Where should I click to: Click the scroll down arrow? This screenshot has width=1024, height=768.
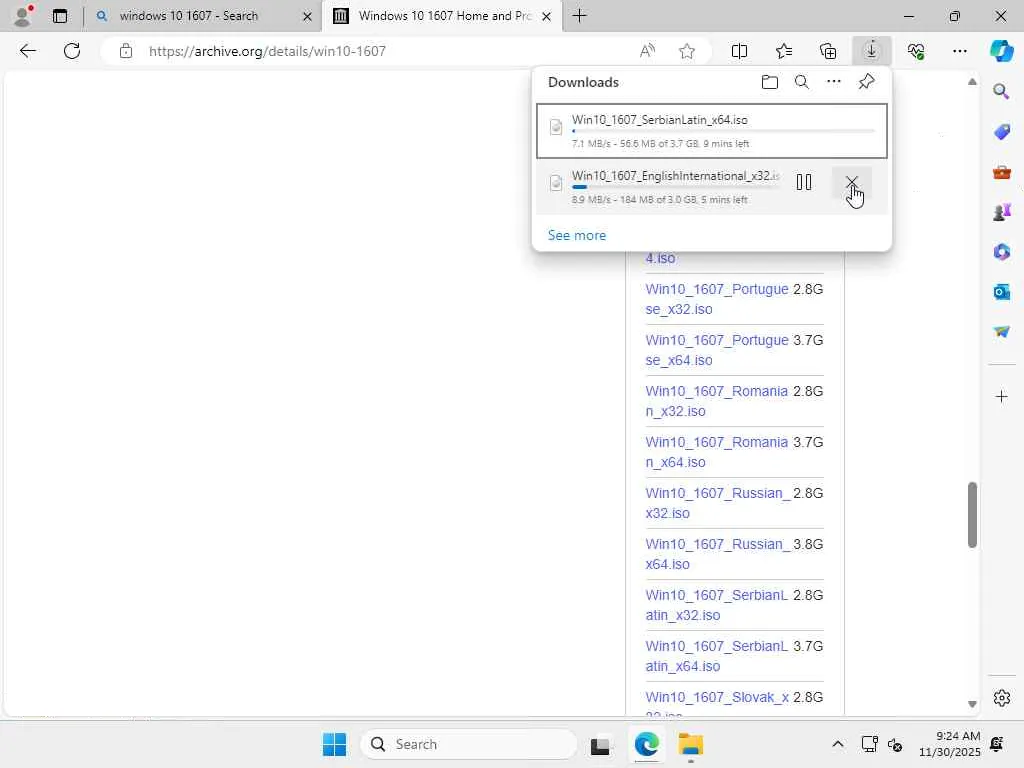coord(972,704)
